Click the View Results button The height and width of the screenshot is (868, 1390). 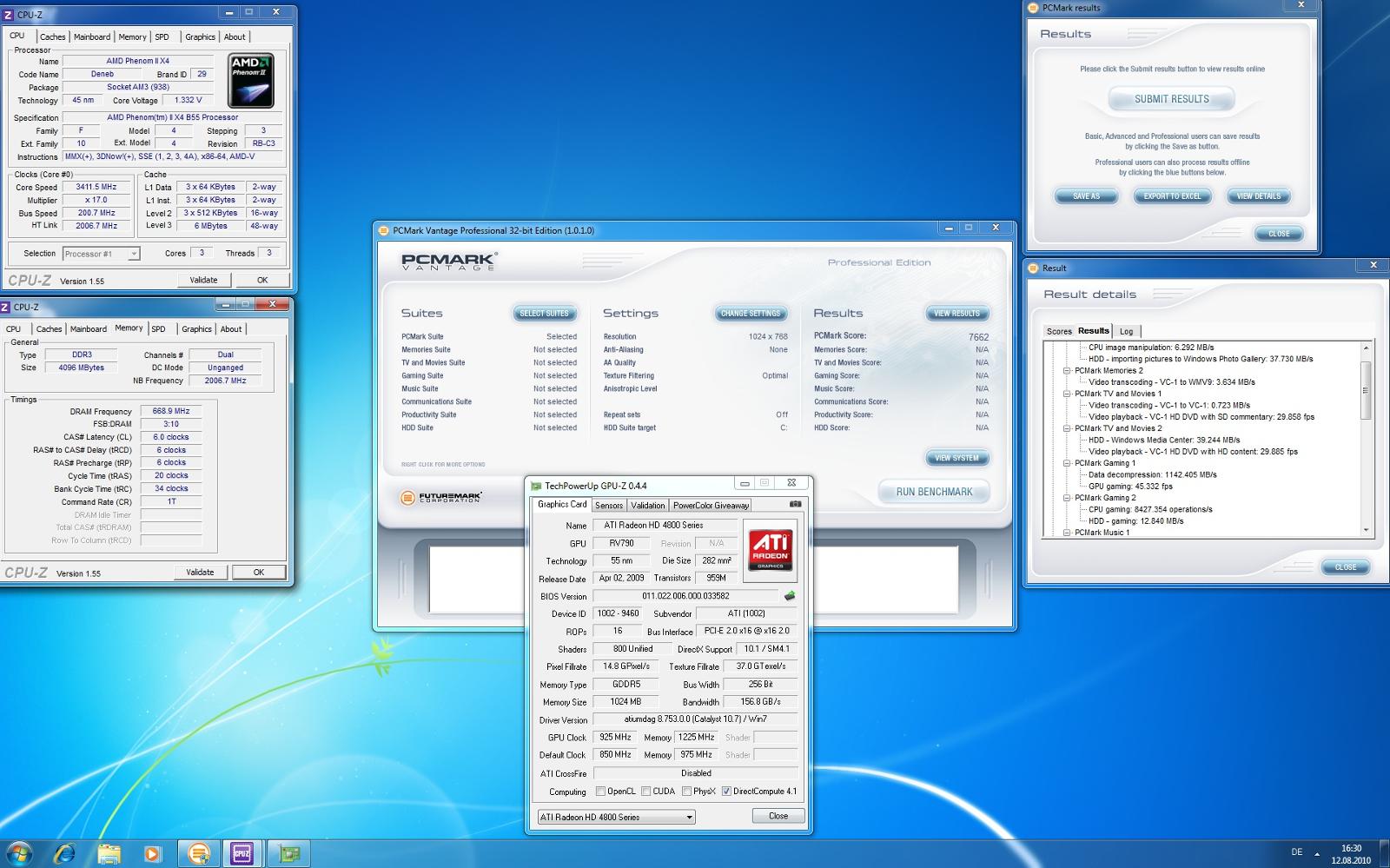pyautogui.click(x=956, y=314)
